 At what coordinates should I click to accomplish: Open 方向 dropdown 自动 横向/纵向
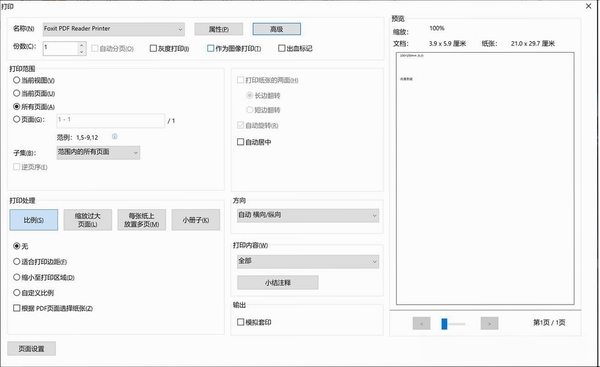point(308,215)
